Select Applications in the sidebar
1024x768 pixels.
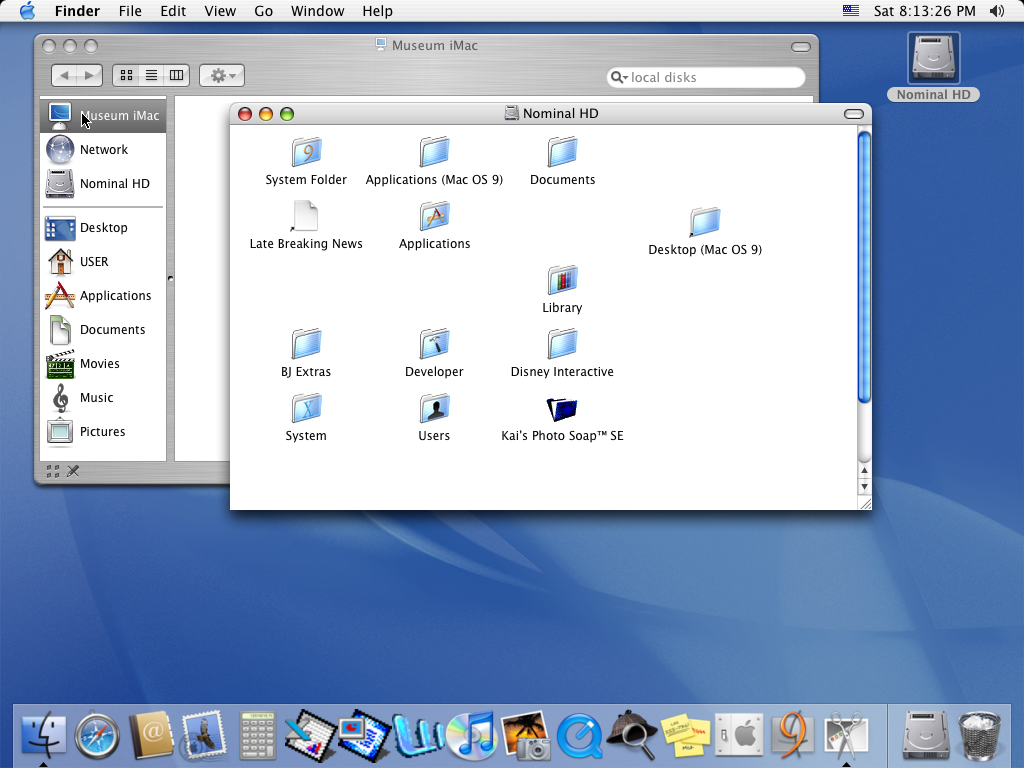point(103,296)
